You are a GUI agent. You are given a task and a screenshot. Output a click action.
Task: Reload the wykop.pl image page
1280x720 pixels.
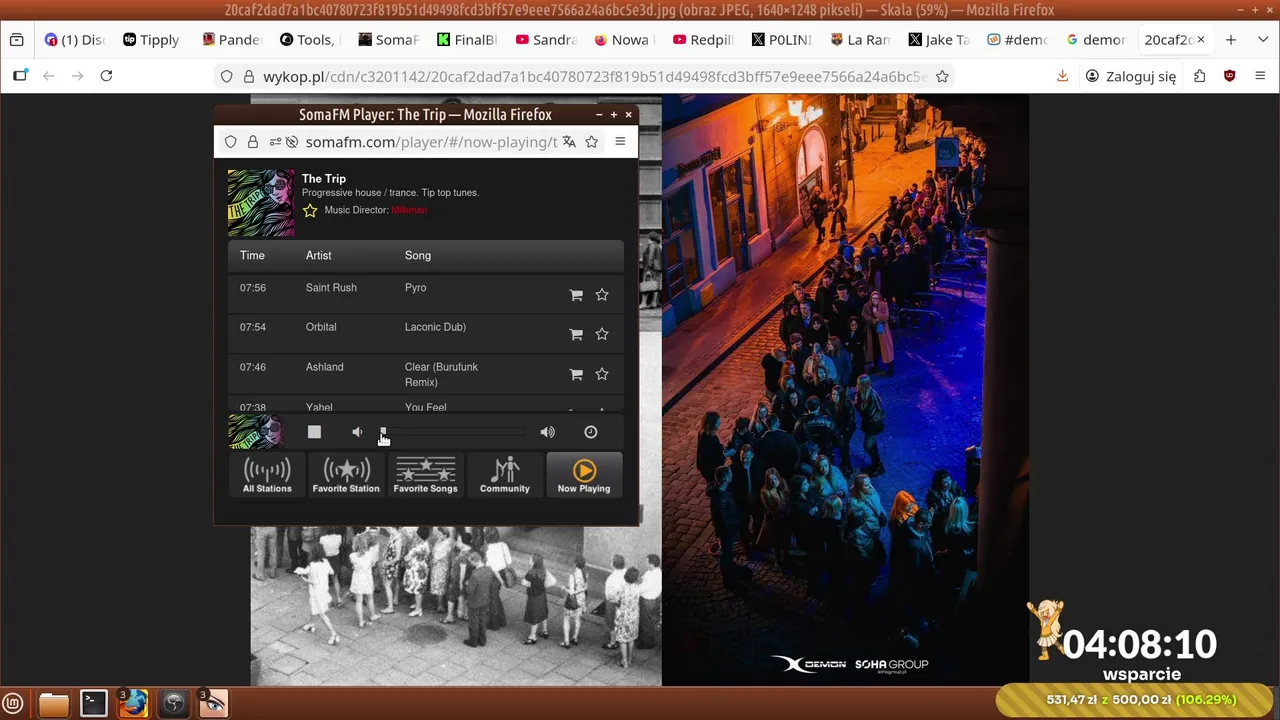tap(106, 76)
